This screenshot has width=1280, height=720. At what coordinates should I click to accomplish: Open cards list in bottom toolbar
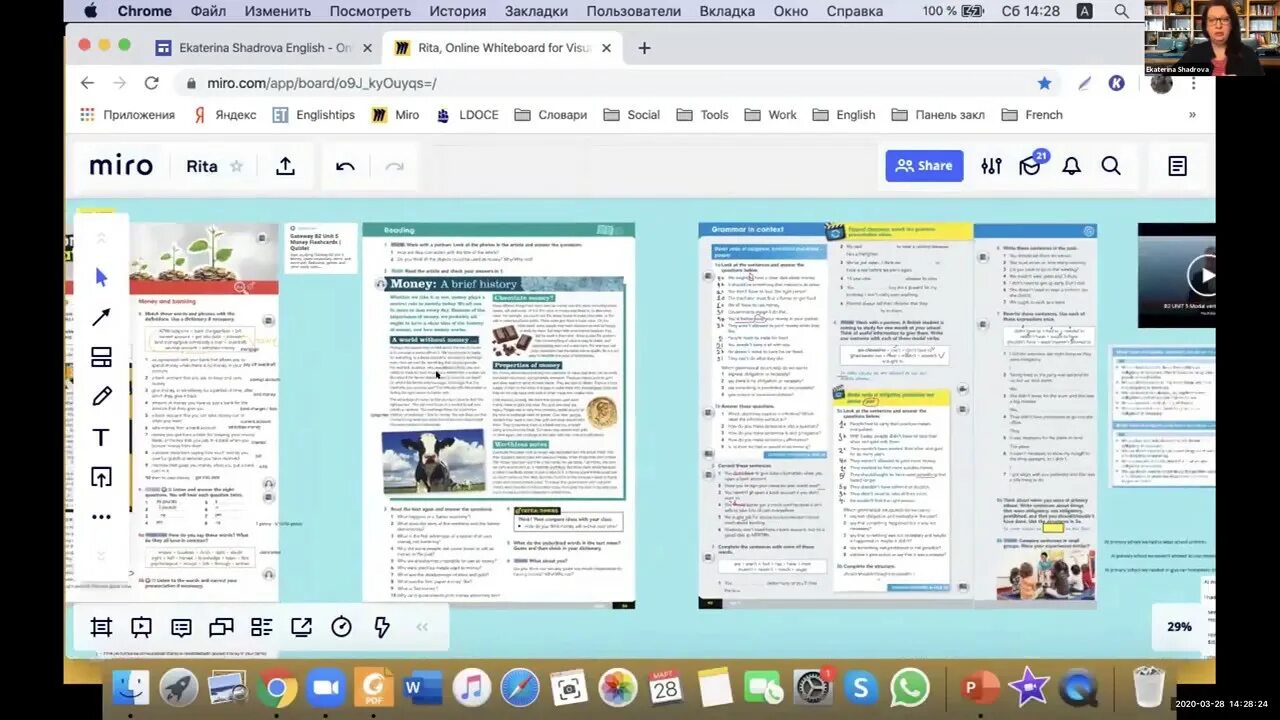tap(261, 627)
